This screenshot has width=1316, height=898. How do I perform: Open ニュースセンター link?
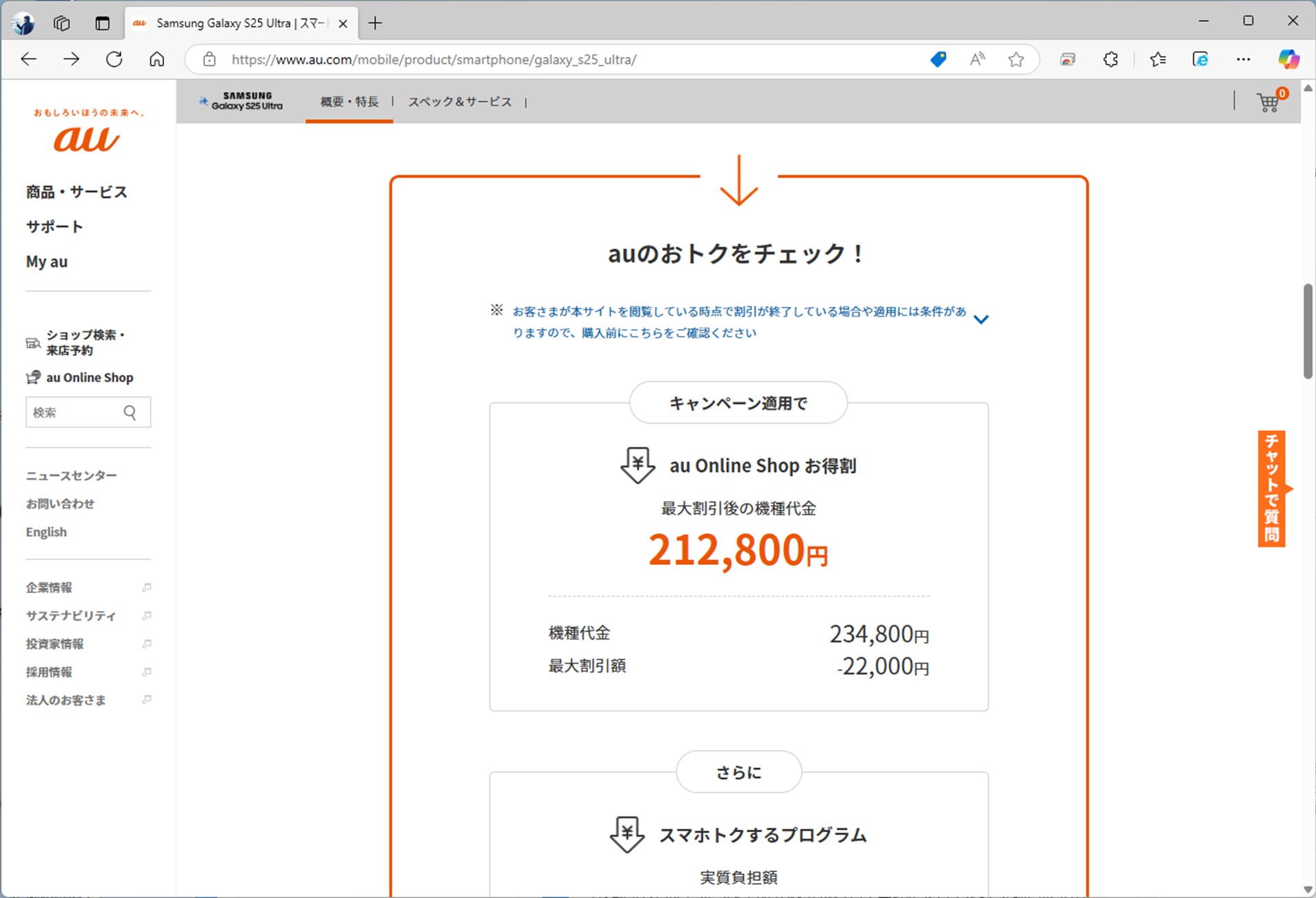point(71,476)
